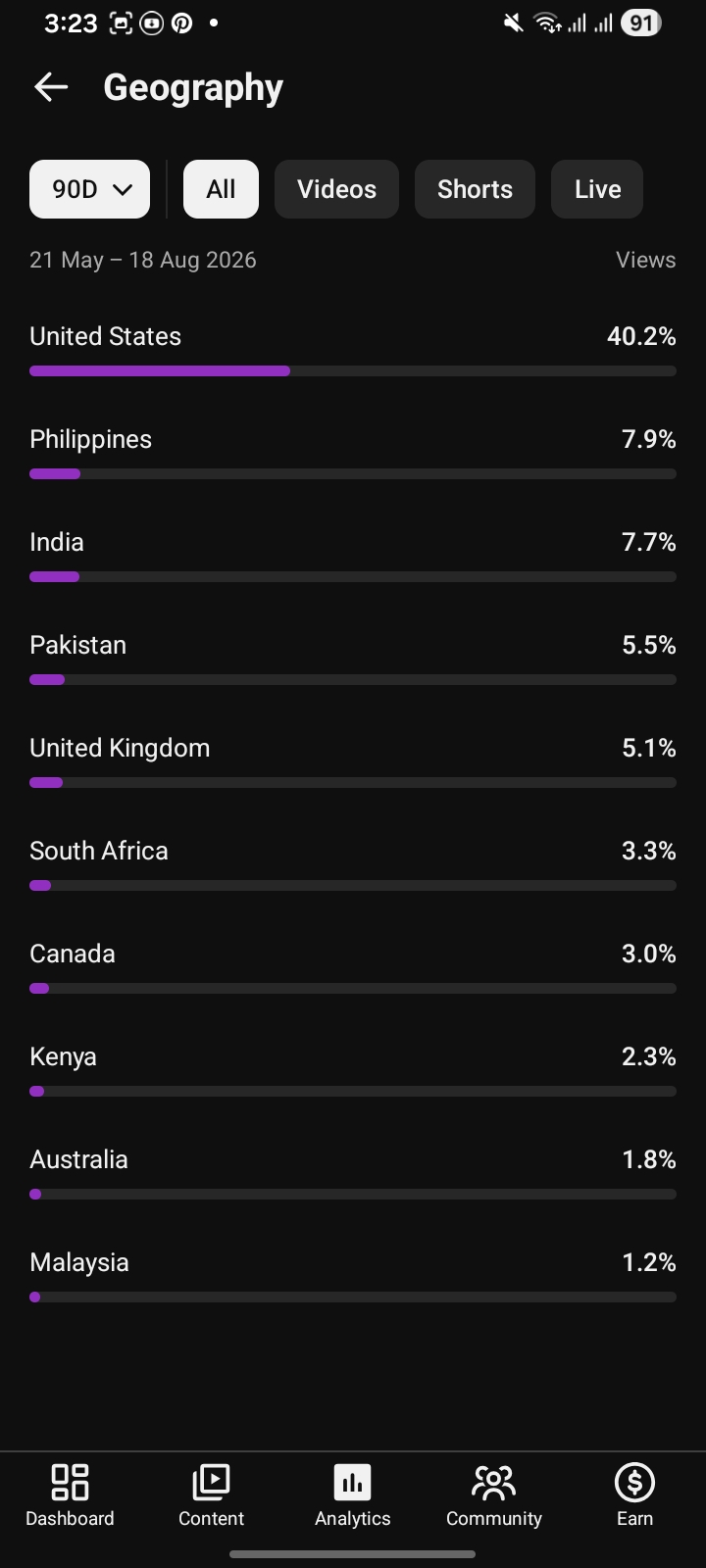Select the All filter chip
Viewport: 706px width, 1568px height.
pos(221,189)
